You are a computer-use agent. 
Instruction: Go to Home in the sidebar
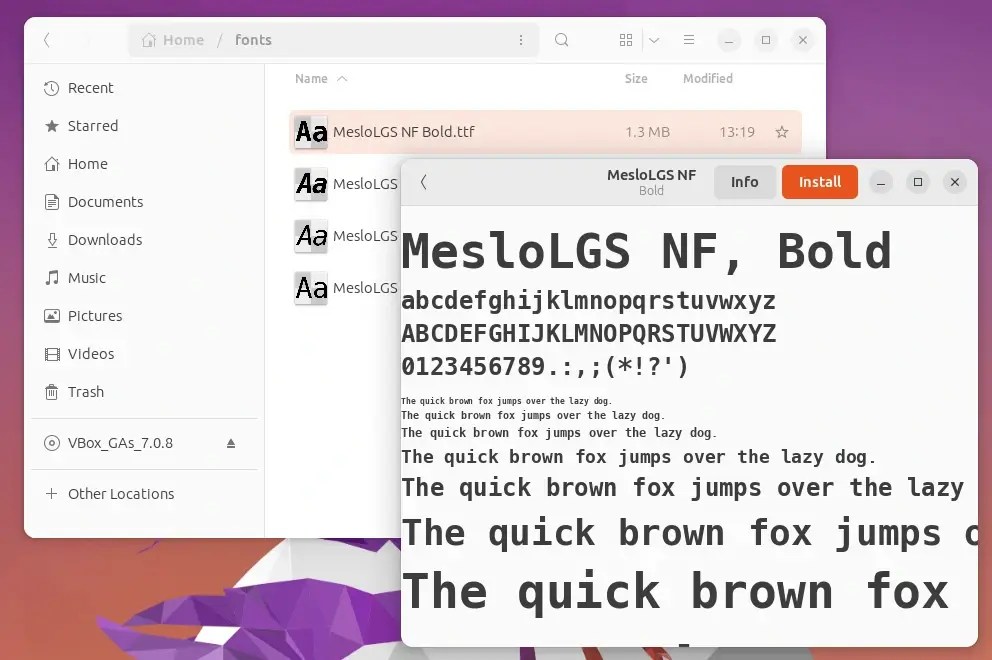pos(144,164)
